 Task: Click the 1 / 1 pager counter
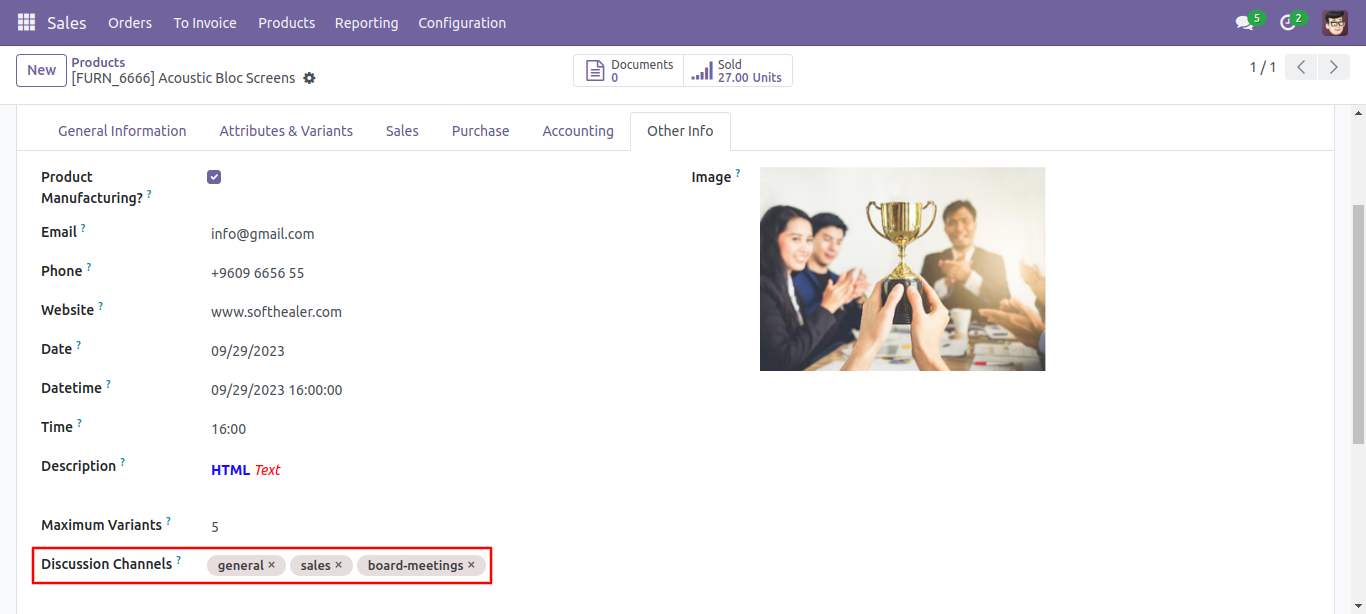[x=1262, y=67]
